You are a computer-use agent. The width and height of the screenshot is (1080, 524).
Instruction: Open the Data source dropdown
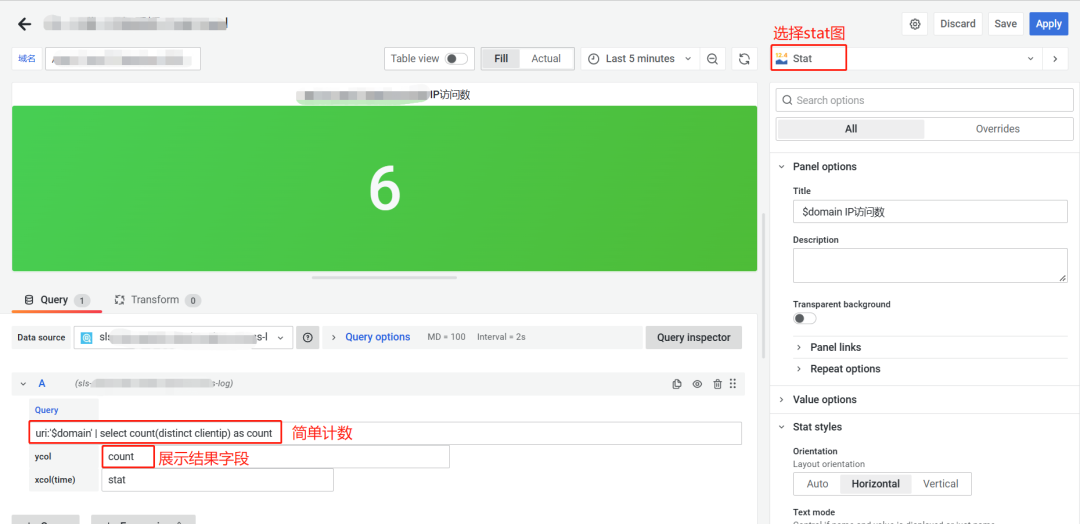point(183,337)
